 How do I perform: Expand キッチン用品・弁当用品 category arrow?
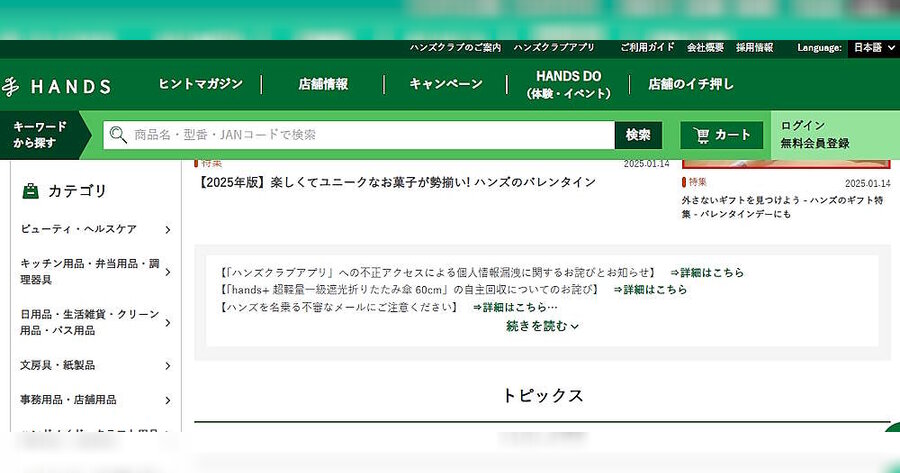click(x=168, y=272)
